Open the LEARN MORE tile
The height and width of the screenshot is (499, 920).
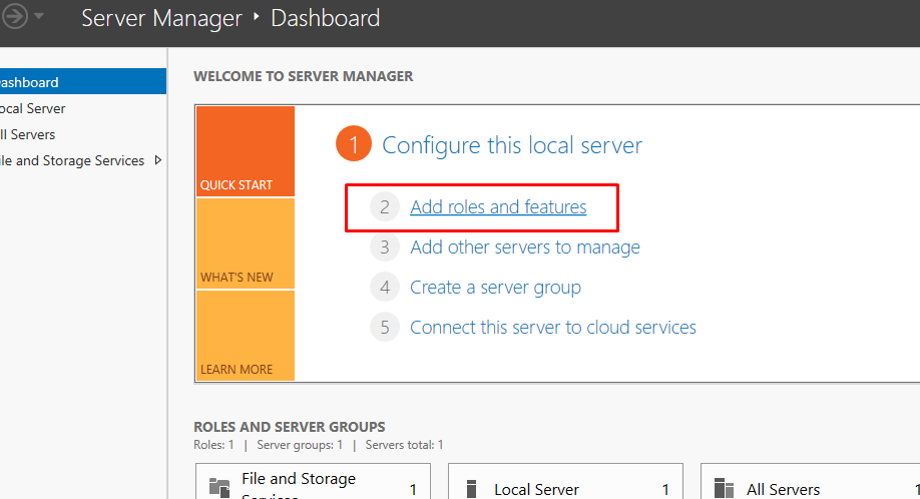coord(245,336)
